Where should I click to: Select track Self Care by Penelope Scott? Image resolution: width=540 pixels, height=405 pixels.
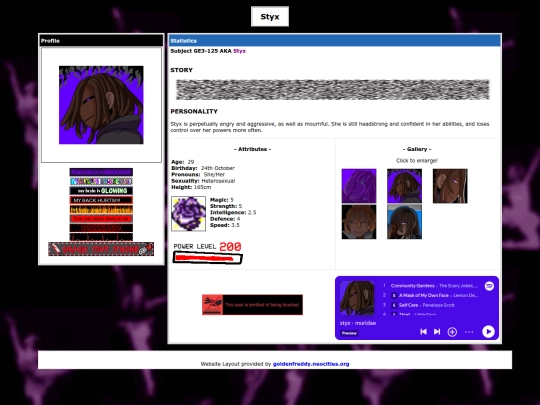pyautogui.click(x=426, y=305)
